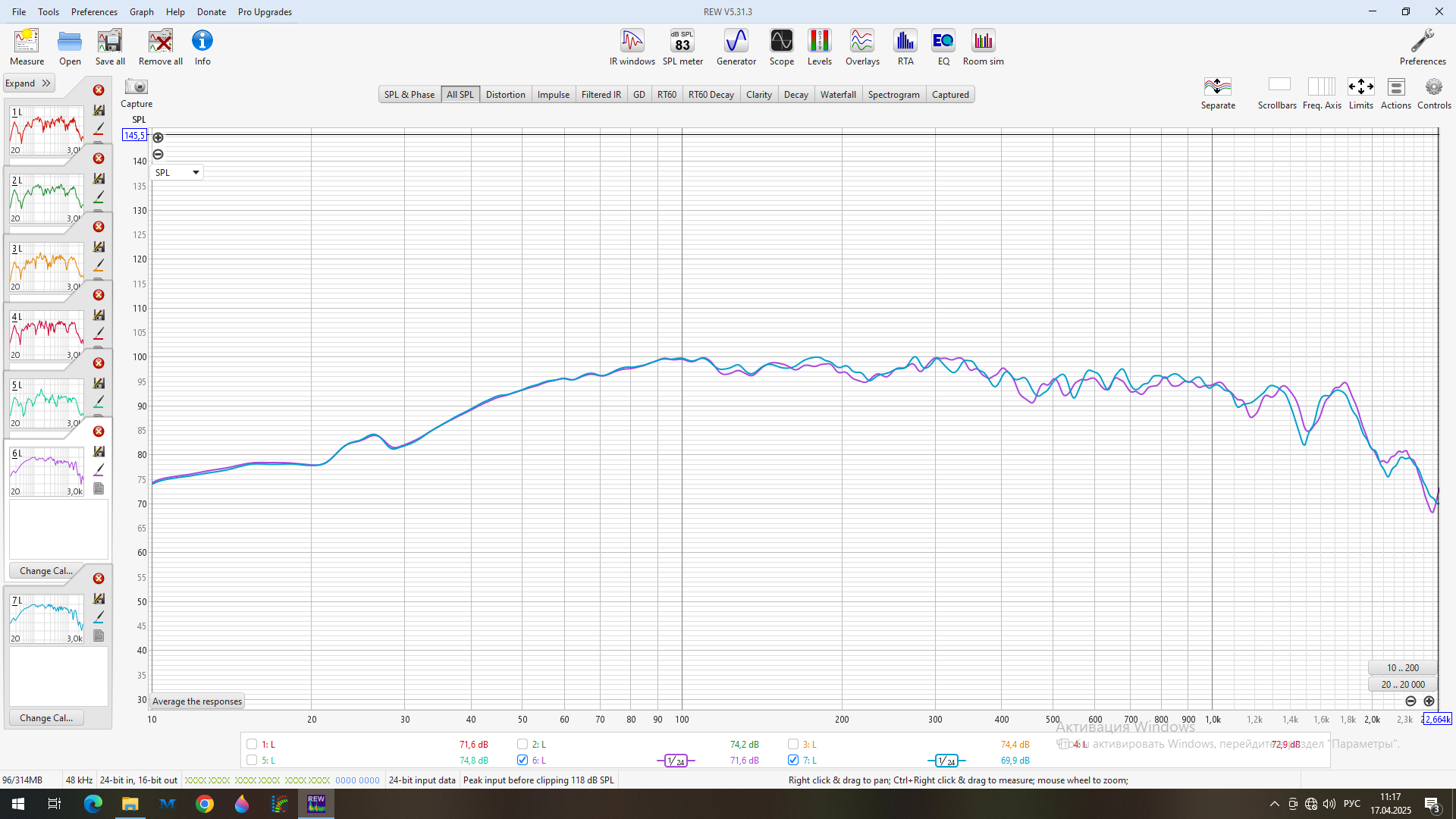The width and height of the screenshot is (1456, 819).
Task: Expand the measurements panel
Action: [28, 83]
